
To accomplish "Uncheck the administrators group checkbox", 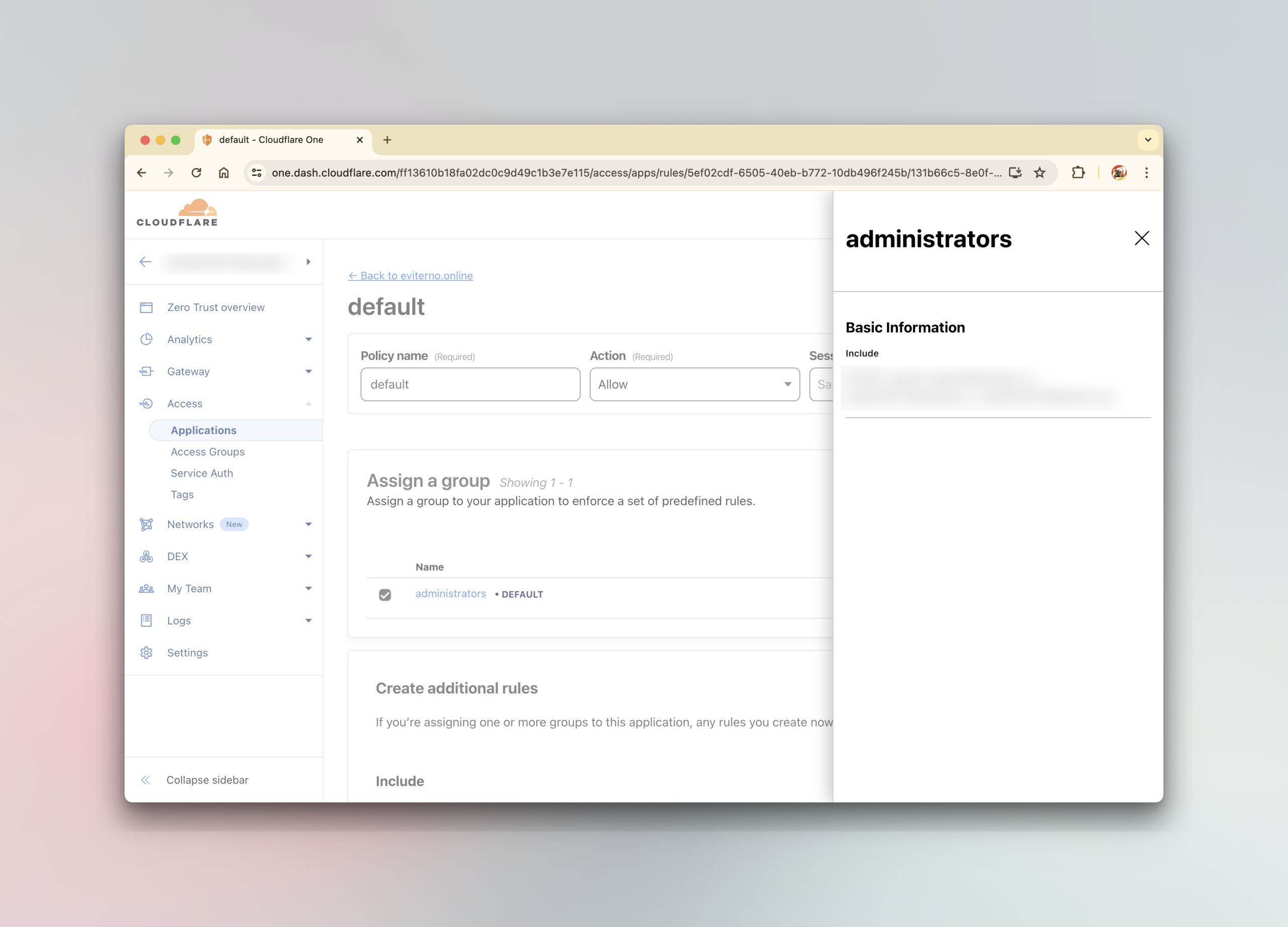I will coord(385,595).
